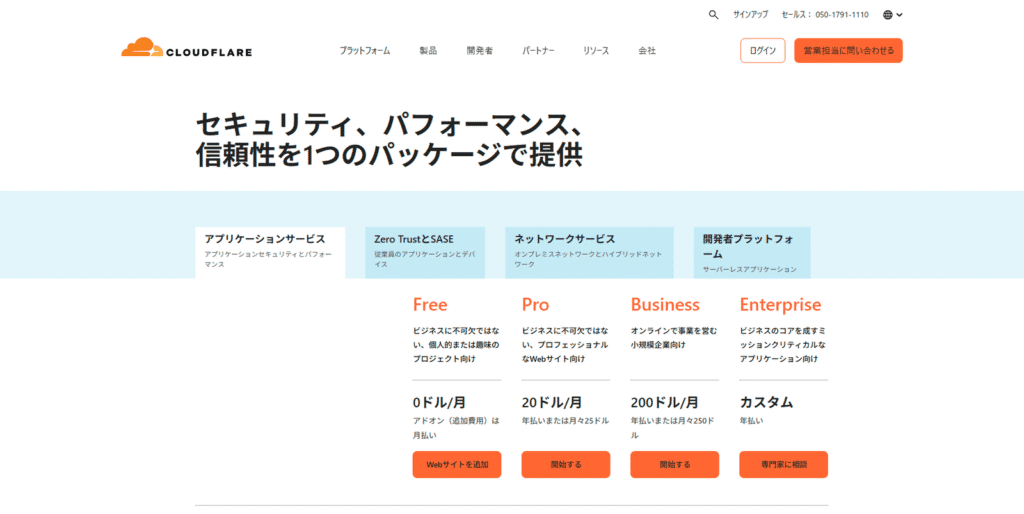Click the Enterprise plan heading
The width and height of the screenshot is (1024, 514).
point(780,304)
